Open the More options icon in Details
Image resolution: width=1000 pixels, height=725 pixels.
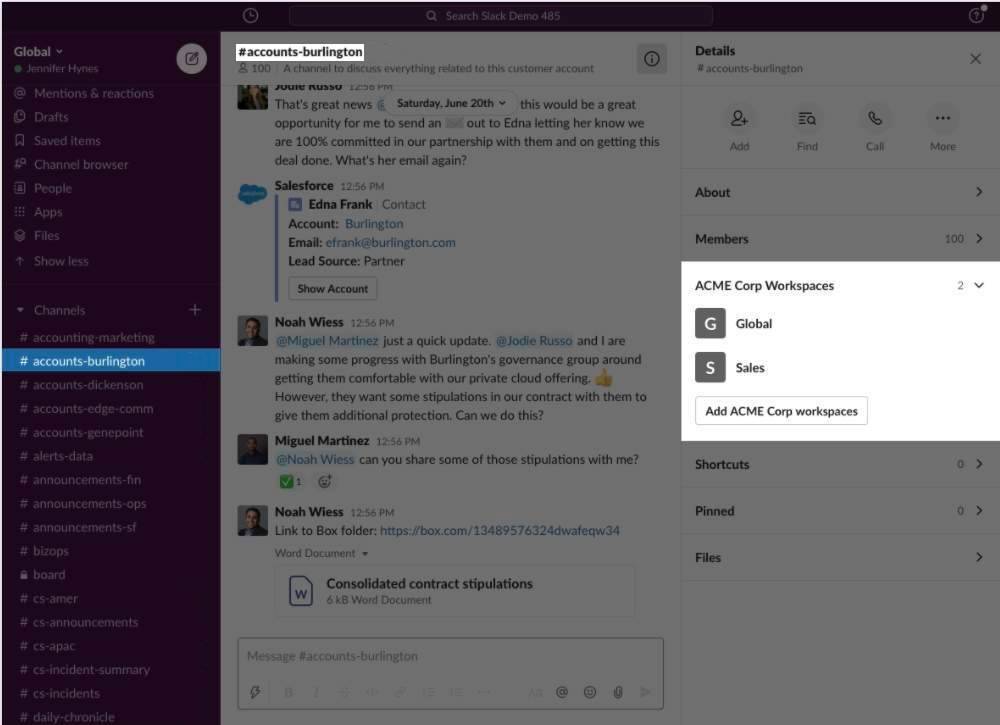pos(943,118)
